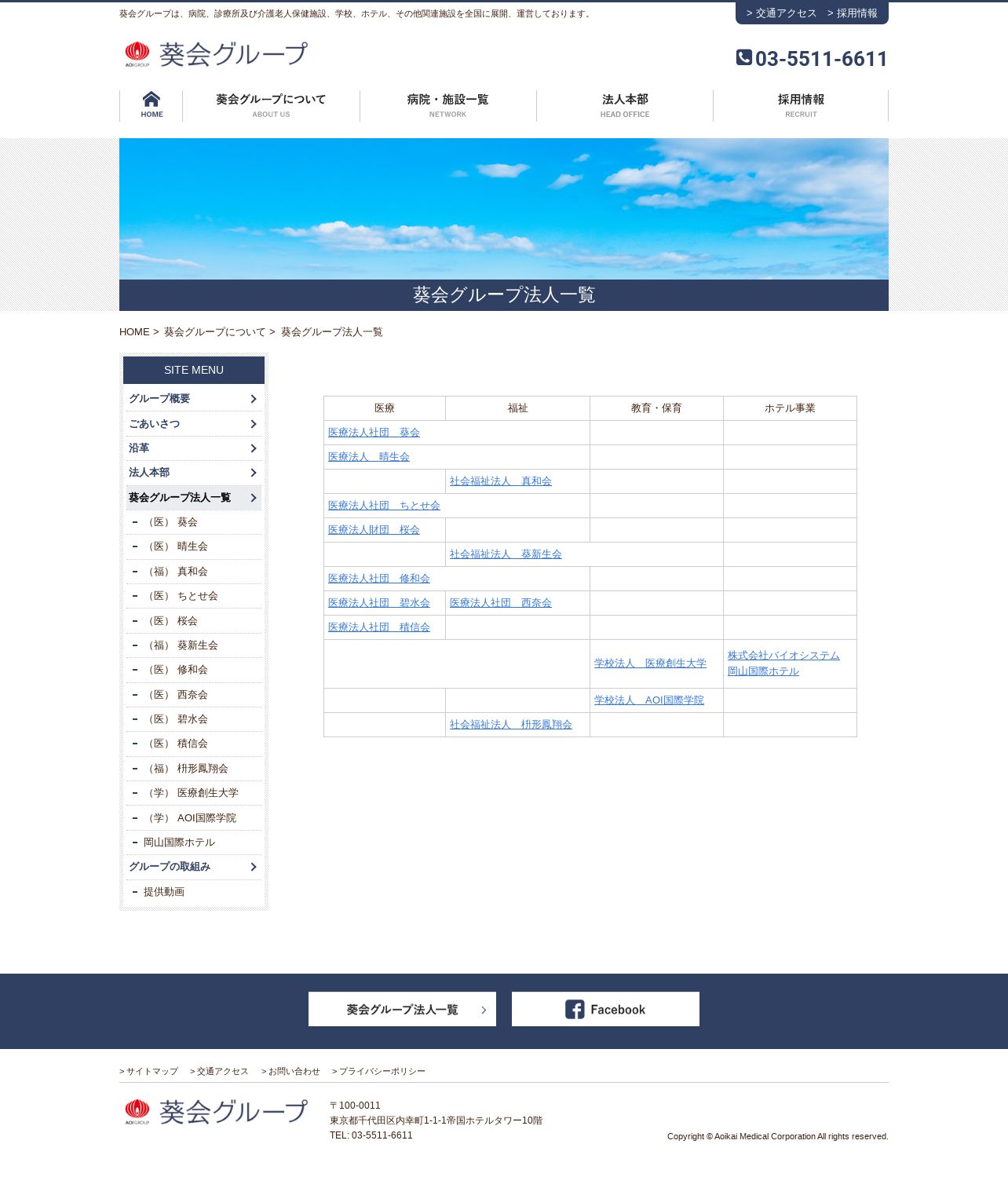
Task: Click 学校法人 医療創生大学 table link
Action: point(650,663)
